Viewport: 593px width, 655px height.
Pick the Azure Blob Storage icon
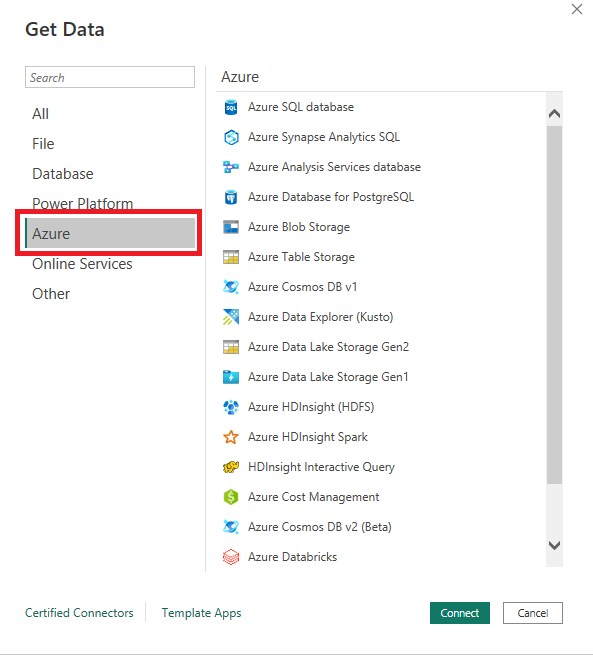pos(231,227)
